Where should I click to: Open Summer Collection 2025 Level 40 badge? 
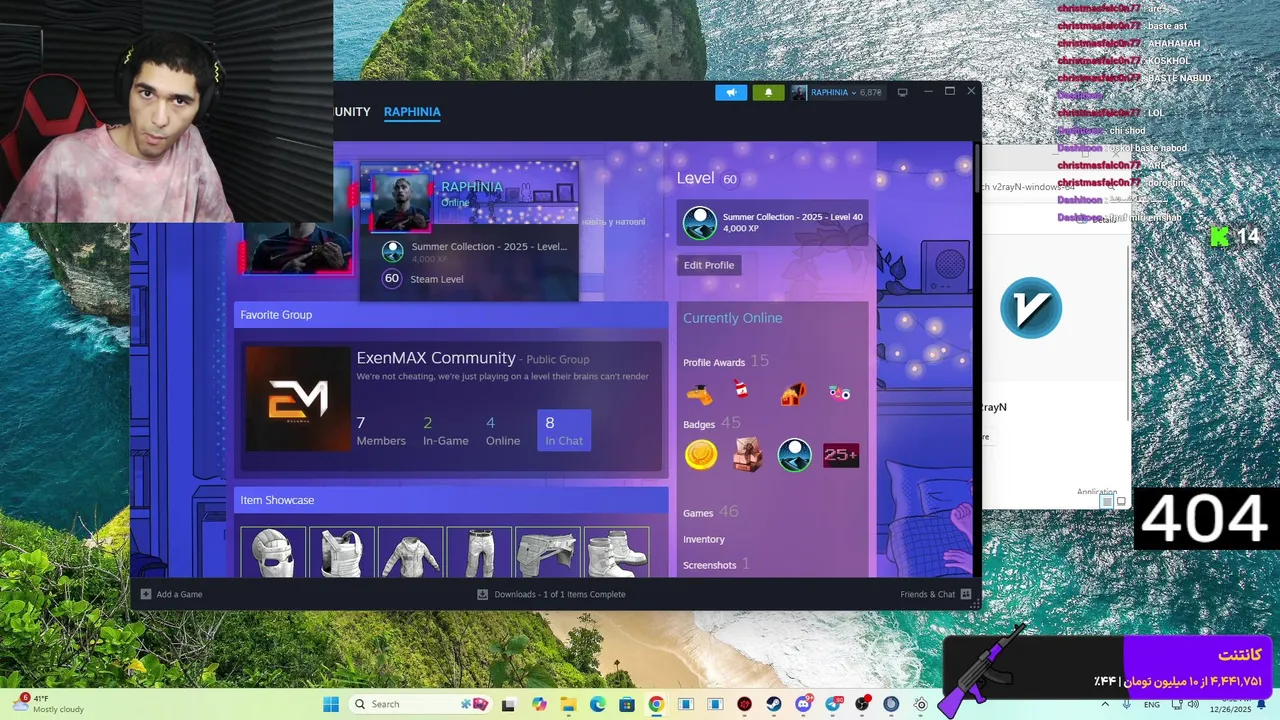pyautogui.click(x=773, y=222)
